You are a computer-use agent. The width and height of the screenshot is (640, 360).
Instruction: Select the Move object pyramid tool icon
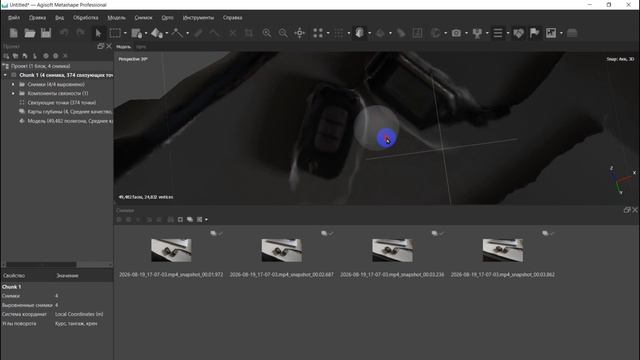(157, 33)
